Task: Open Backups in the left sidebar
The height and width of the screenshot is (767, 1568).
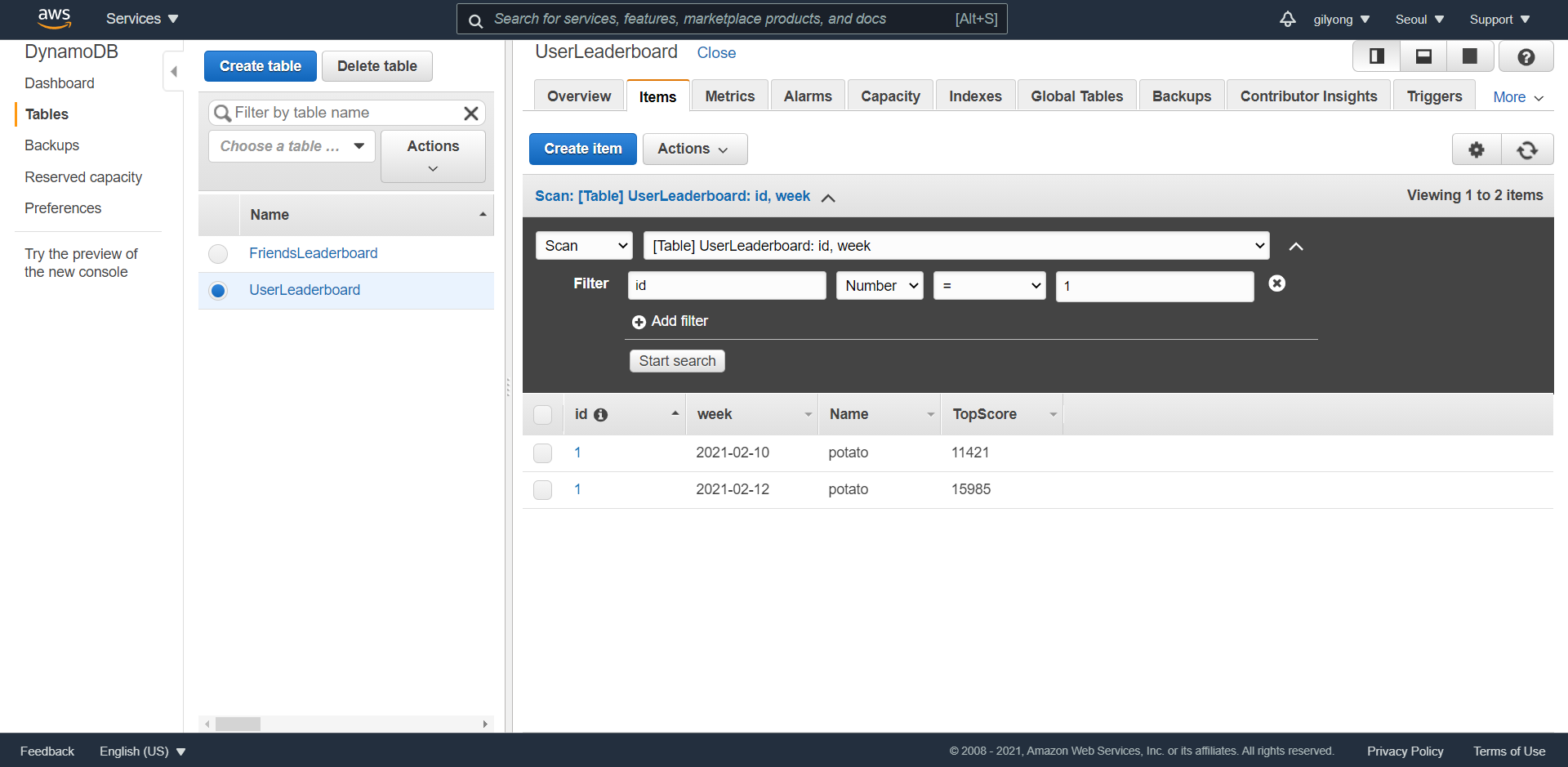Action: point(52,145)
